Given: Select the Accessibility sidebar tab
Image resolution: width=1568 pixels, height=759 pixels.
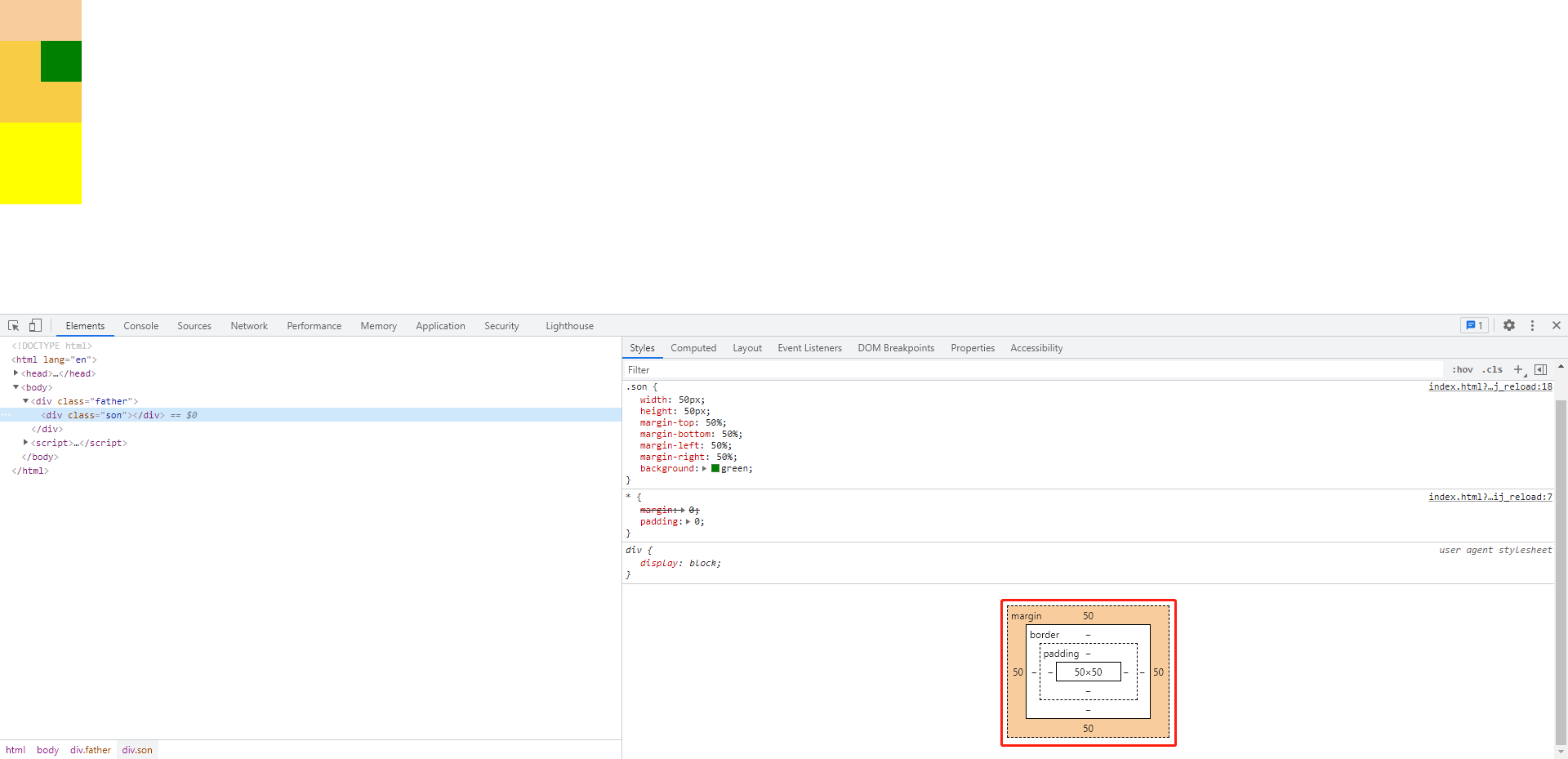Looking at the screenshot, I should pyautogui.click(x=1036, y=347).
